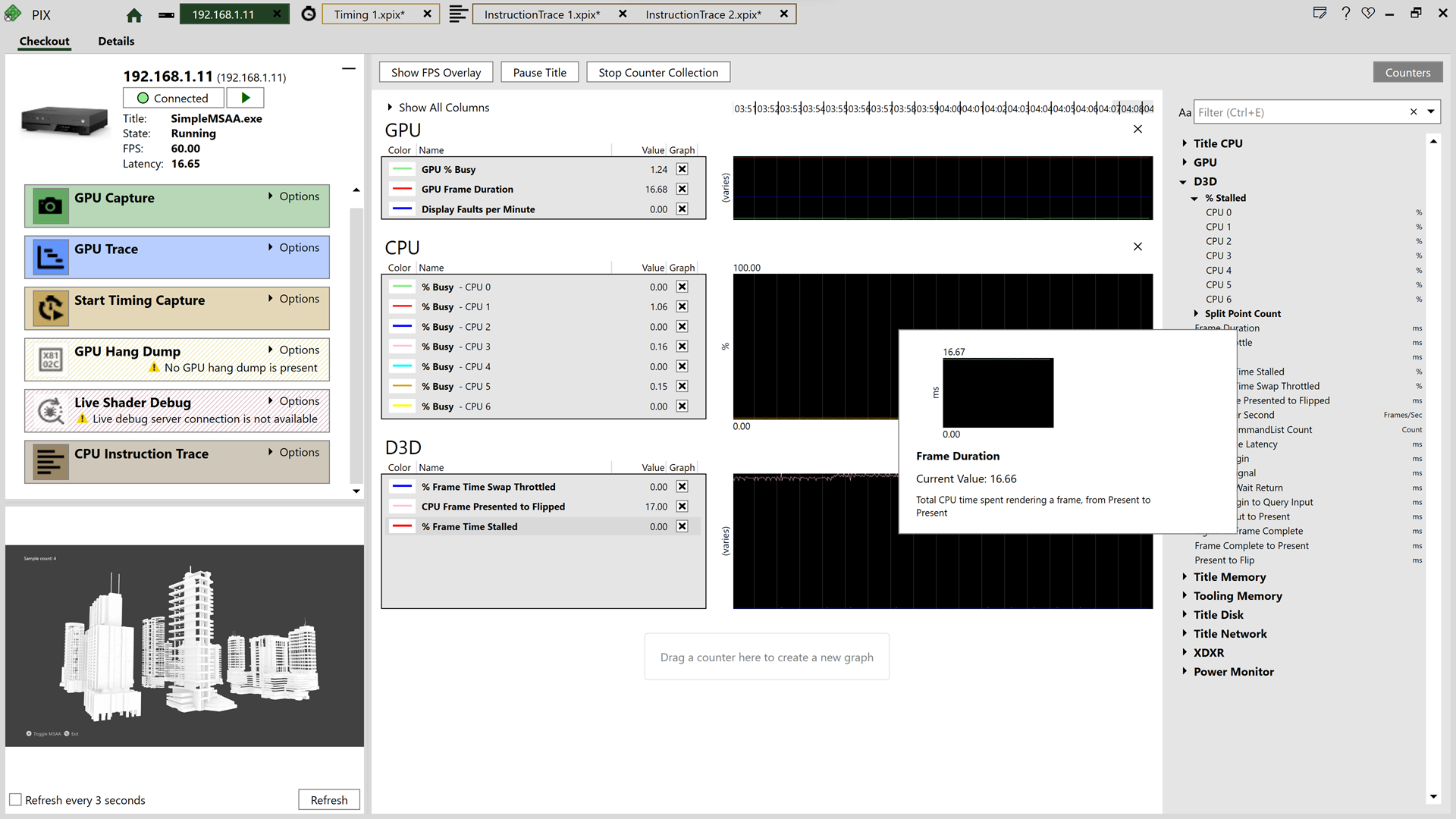
Task: Click the Counters button
Action: [x=1407, y=72]
